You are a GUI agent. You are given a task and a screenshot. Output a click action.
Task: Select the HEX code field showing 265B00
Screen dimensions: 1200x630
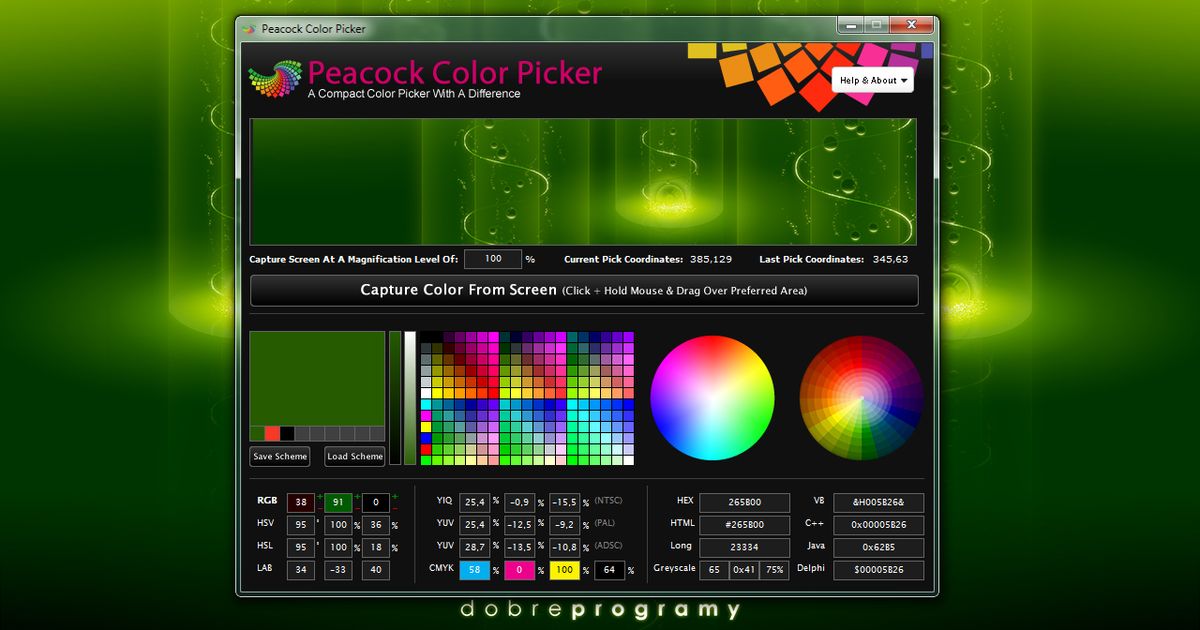(744, 502)
